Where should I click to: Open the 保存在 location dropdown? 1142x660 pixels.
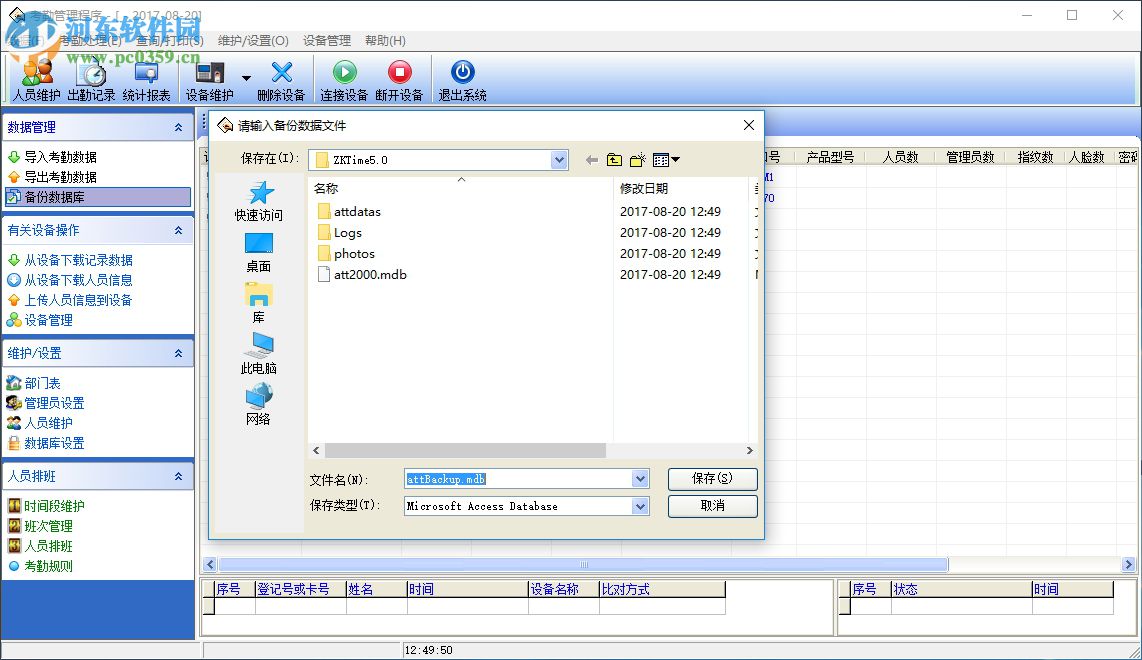559,158
